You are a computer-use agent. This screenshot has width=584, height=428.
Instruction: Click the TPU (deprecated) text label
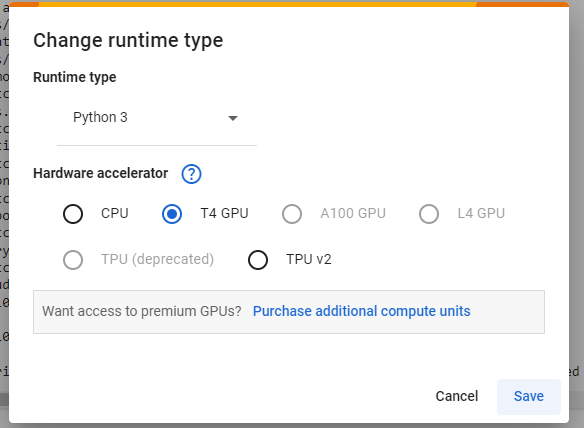click(158, 259)
